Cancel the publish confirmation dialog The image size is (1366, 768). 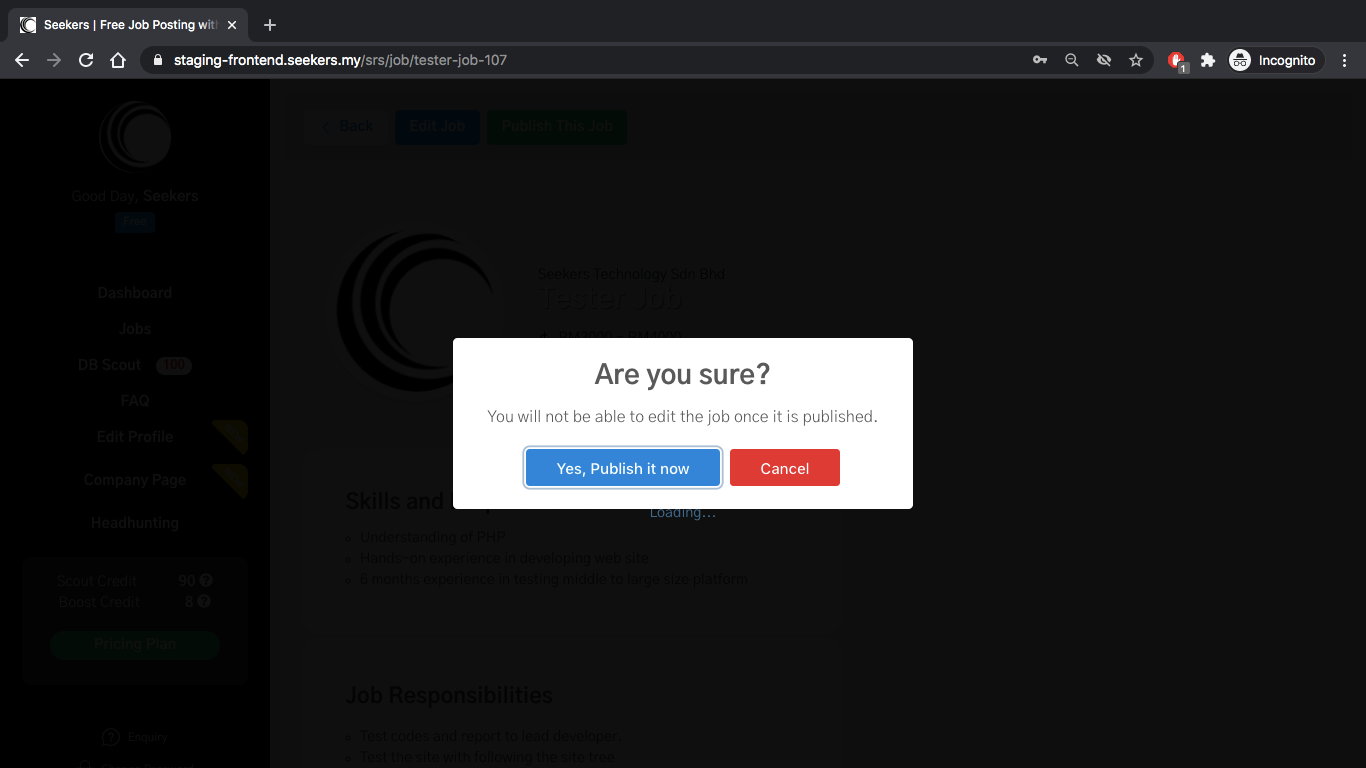click(x=785, y=468)
